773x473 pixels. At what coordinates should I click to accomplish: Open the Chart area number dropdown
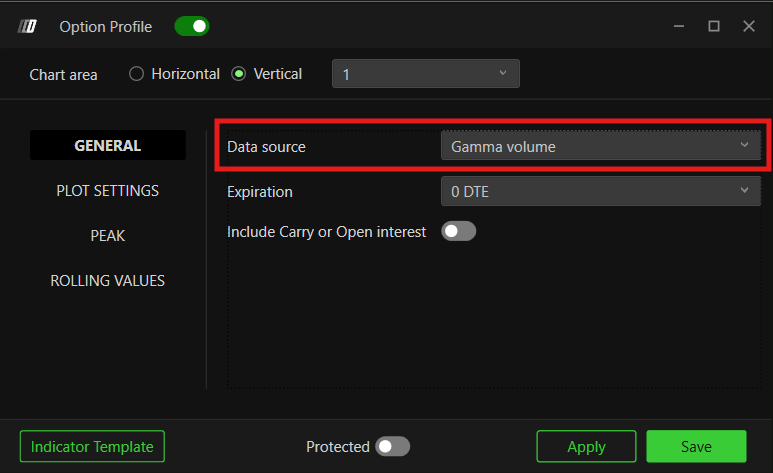[426, 74]
